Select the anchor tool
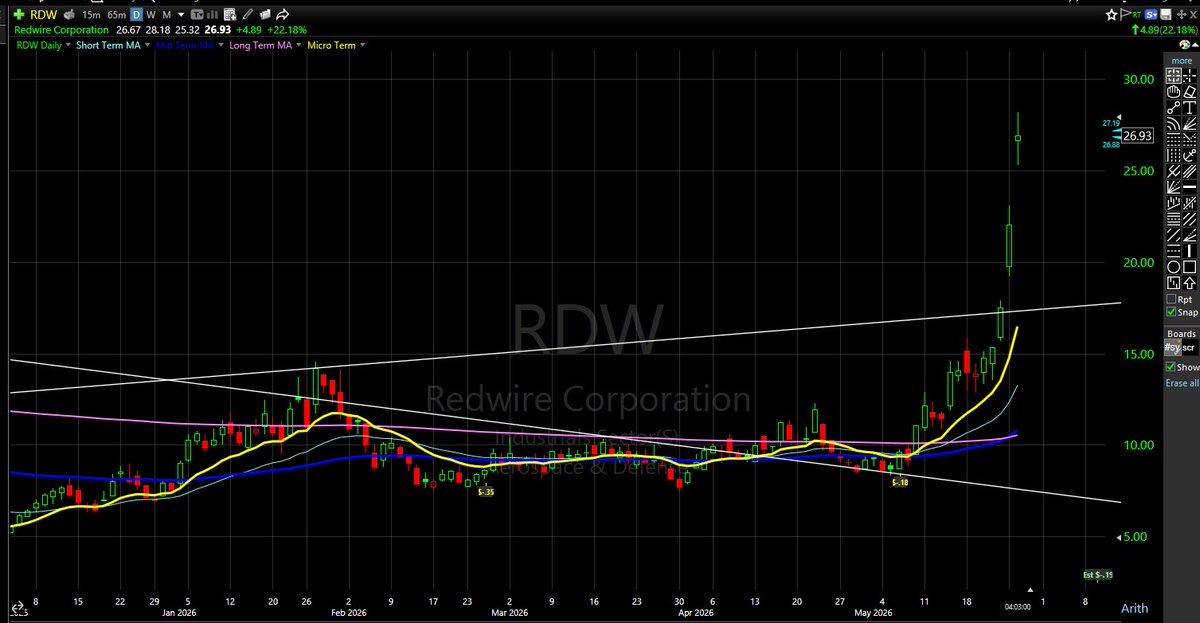The image size is (1200, 623). [x=1190, y=155]
